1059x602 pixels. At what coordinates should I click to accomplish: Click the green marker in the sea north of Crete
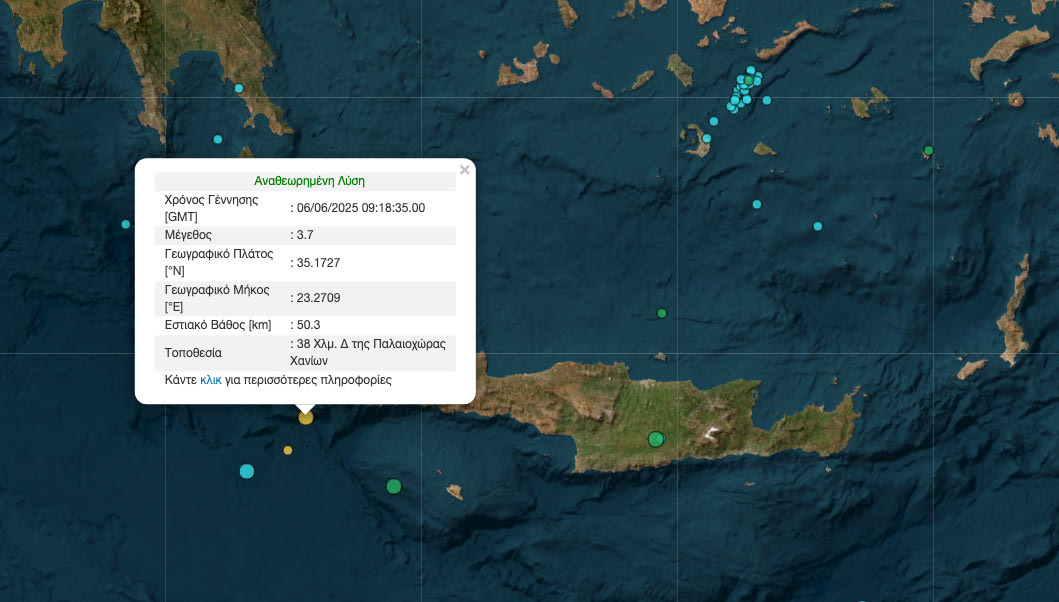(662, 314)
